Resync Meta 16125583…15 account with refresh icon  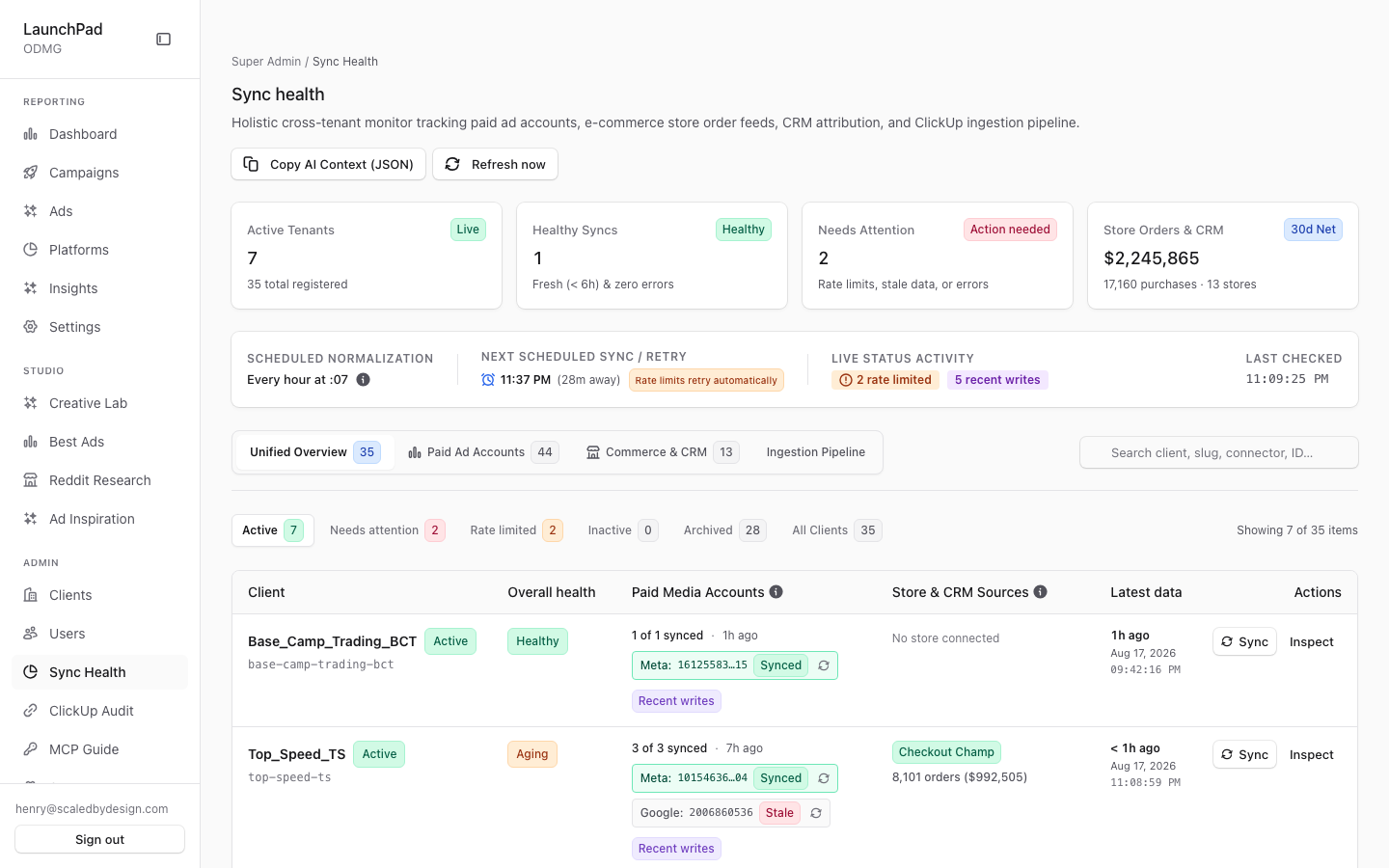pyautogui.click(x=824, y=665)
